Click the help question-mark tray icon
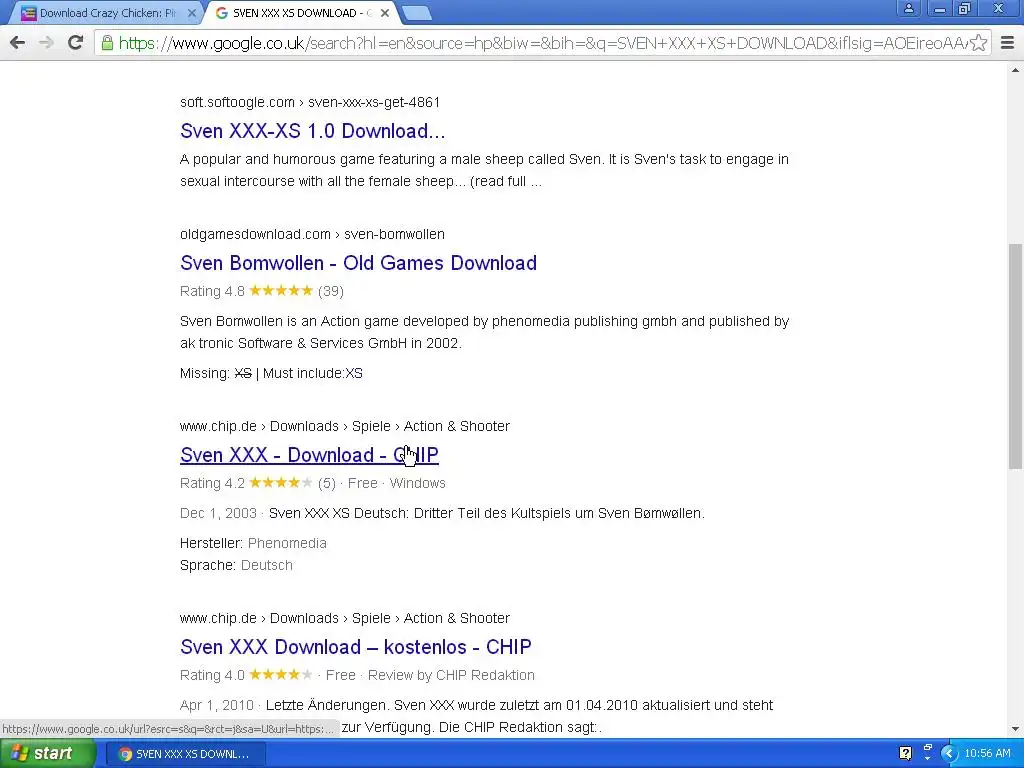1024x768 pixels. (905, 753)
